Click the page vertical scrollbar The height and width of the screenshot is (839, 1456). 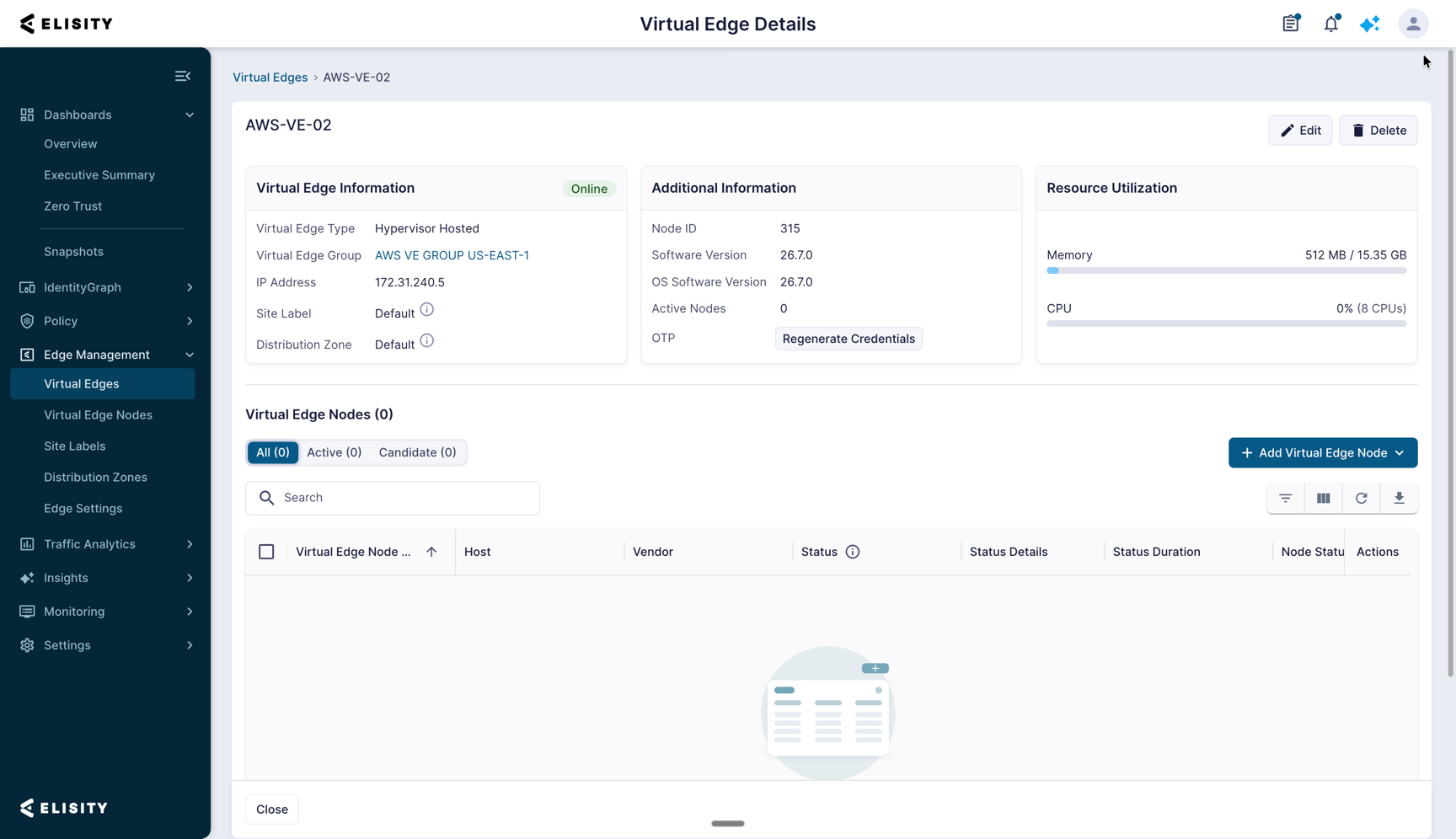[x=1450, y=362]
